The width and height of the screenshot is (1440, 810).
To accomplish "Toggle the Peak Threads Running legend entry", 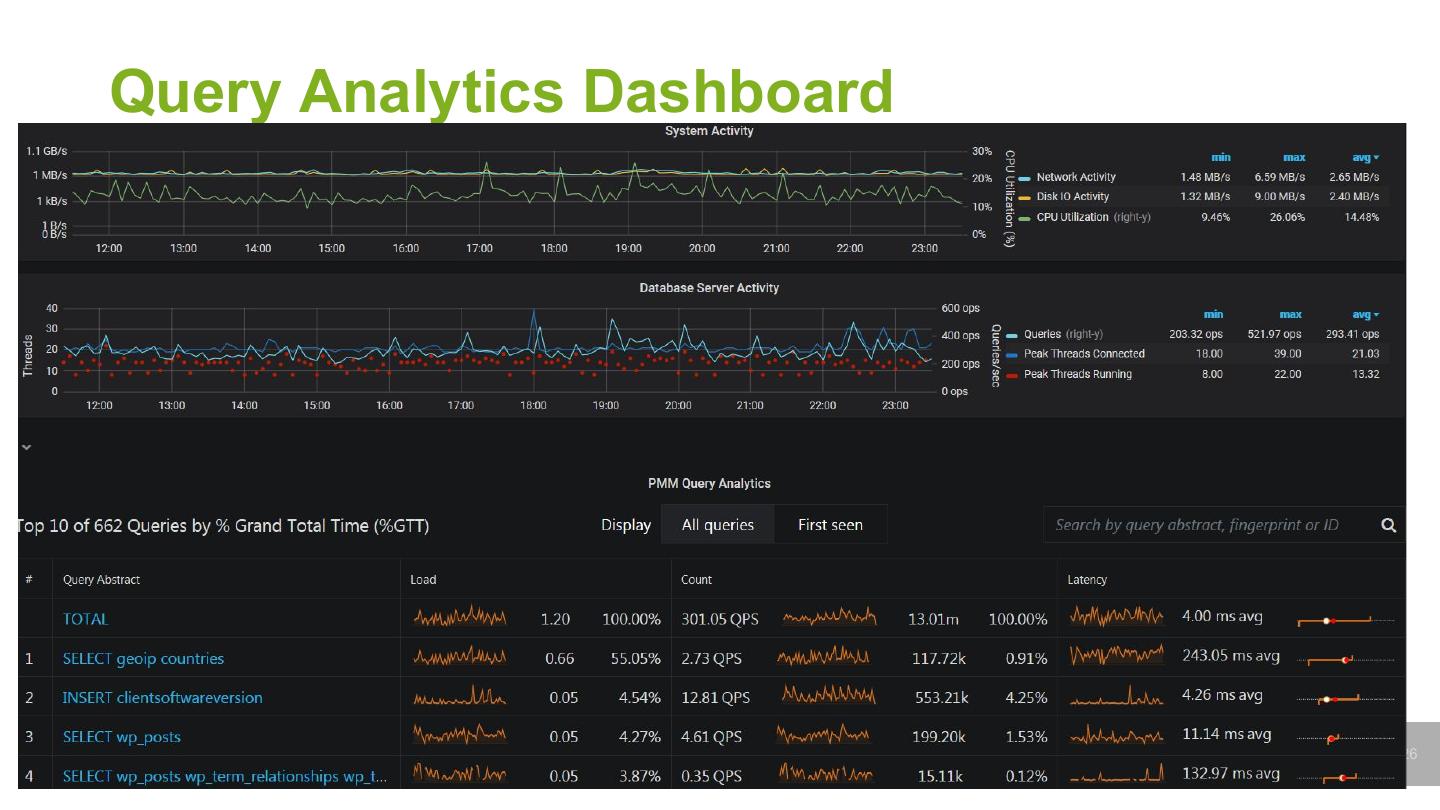I will pyautogui.click(x=1078, y=374).
